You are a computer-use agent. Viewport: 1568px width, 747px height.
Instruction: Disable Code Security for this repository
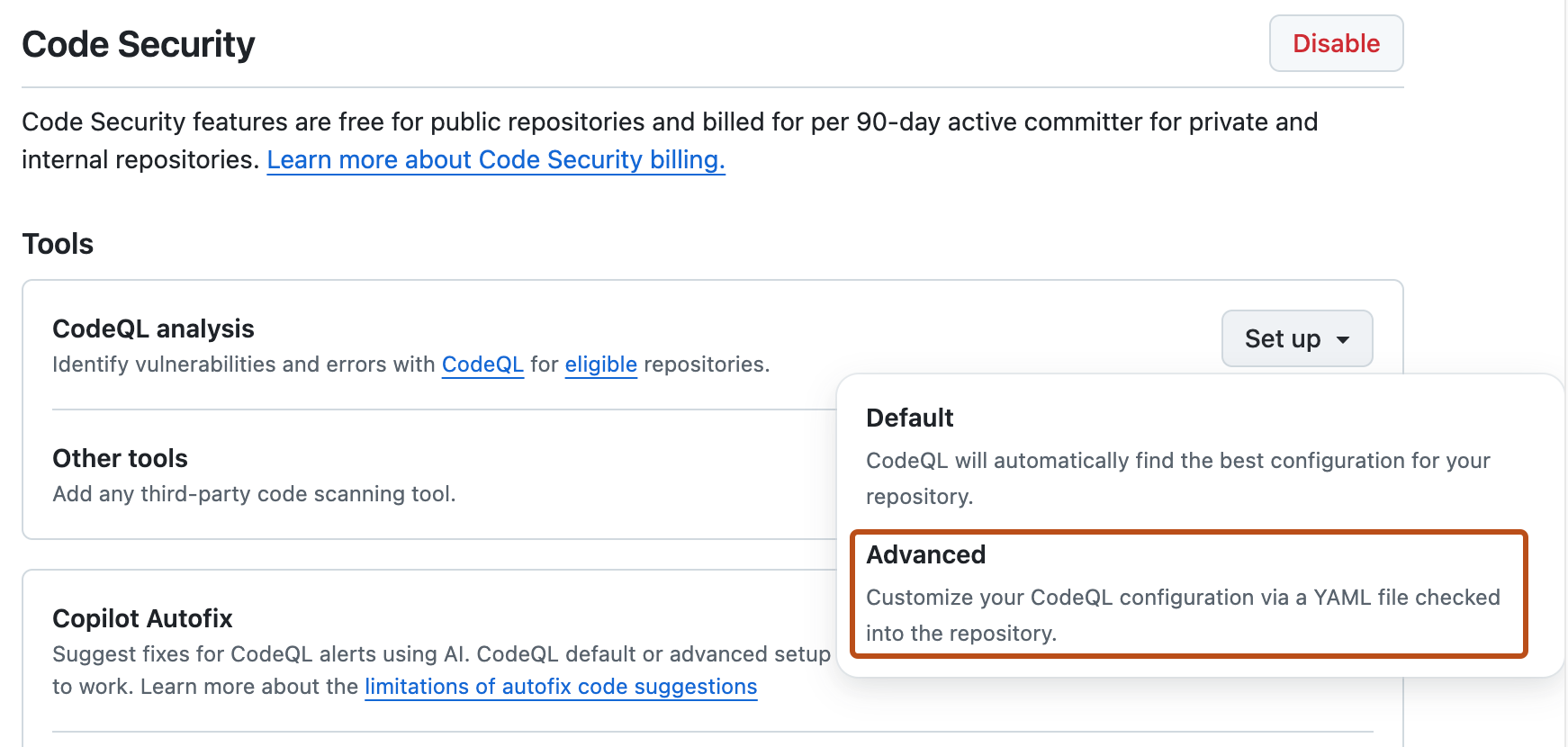[x=1336, y=42]
